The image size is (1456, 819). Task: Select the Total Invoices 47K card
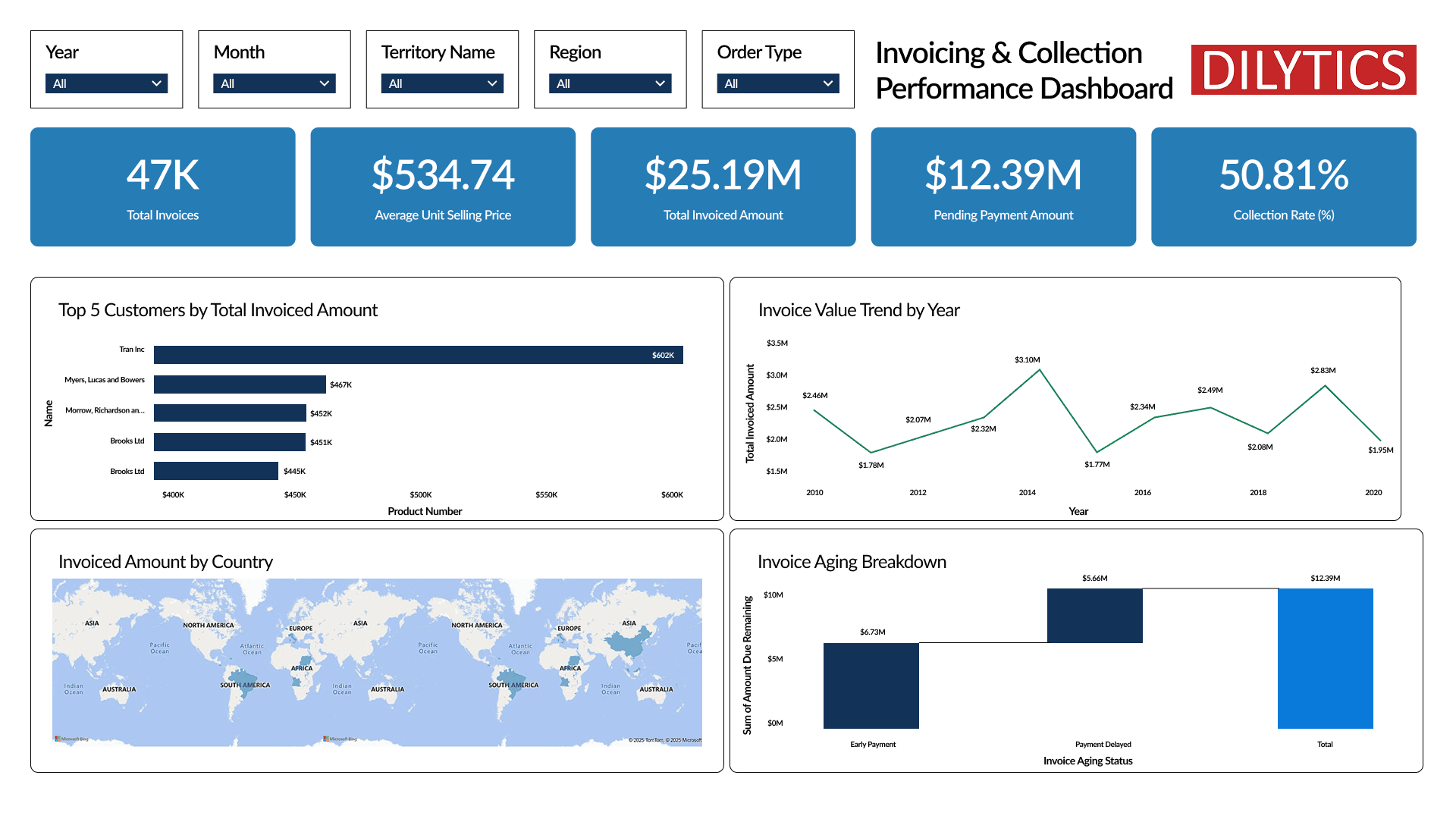pos(163,187)
